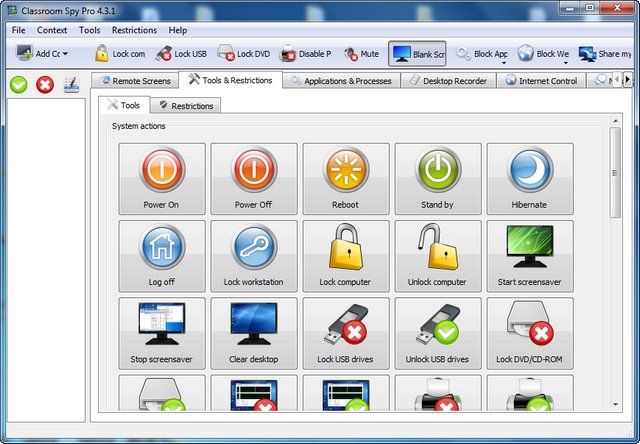Screen dimensions: 640x444
Task: Open the Block Applications dropdown arrow
Action: [x=503, y=62]
